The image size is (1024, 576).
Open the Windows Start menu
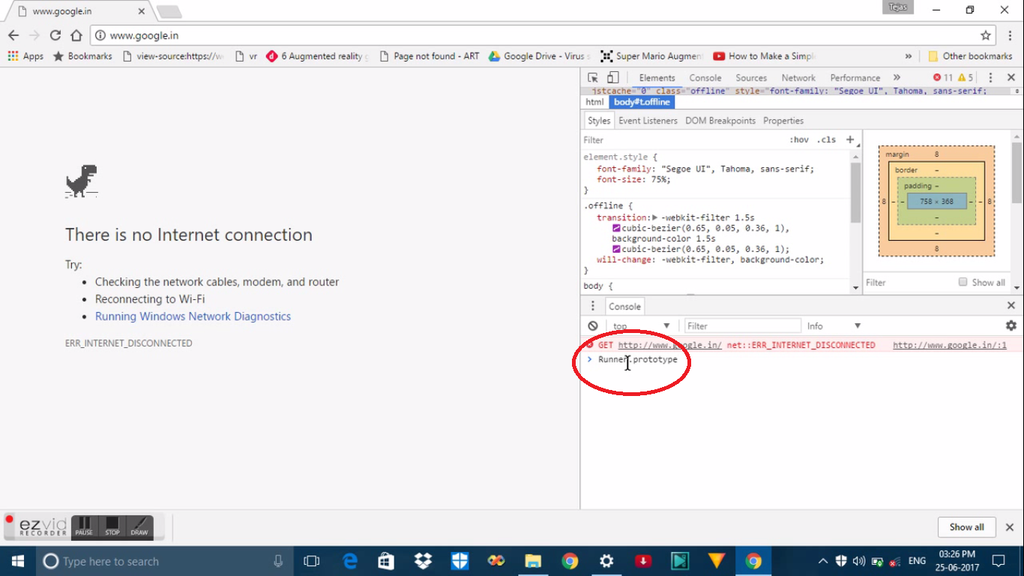pos(18,561)
